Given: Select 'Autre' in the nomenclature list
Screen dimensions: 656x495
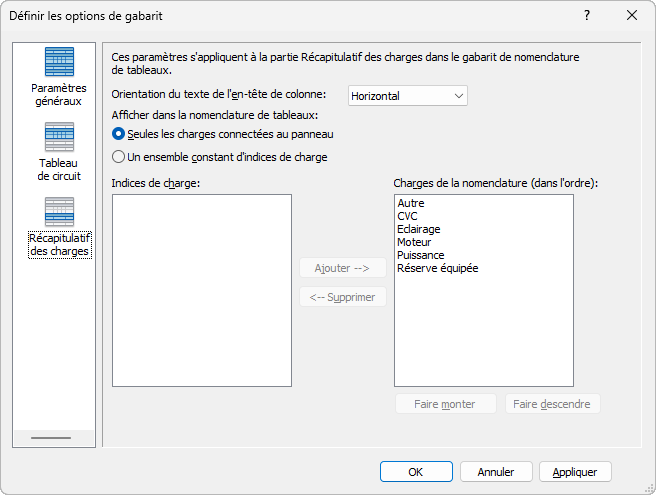Looking at the screenshot, I should tap(411, 204).
